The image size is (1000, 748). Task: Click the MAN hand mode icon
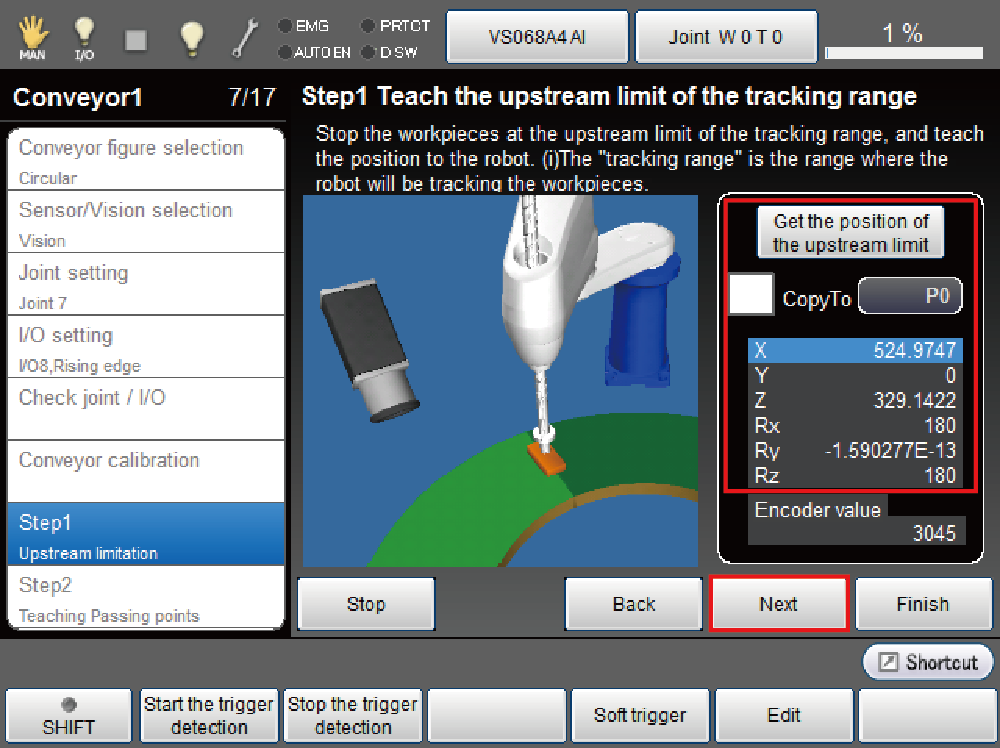[x=32, y=37]
